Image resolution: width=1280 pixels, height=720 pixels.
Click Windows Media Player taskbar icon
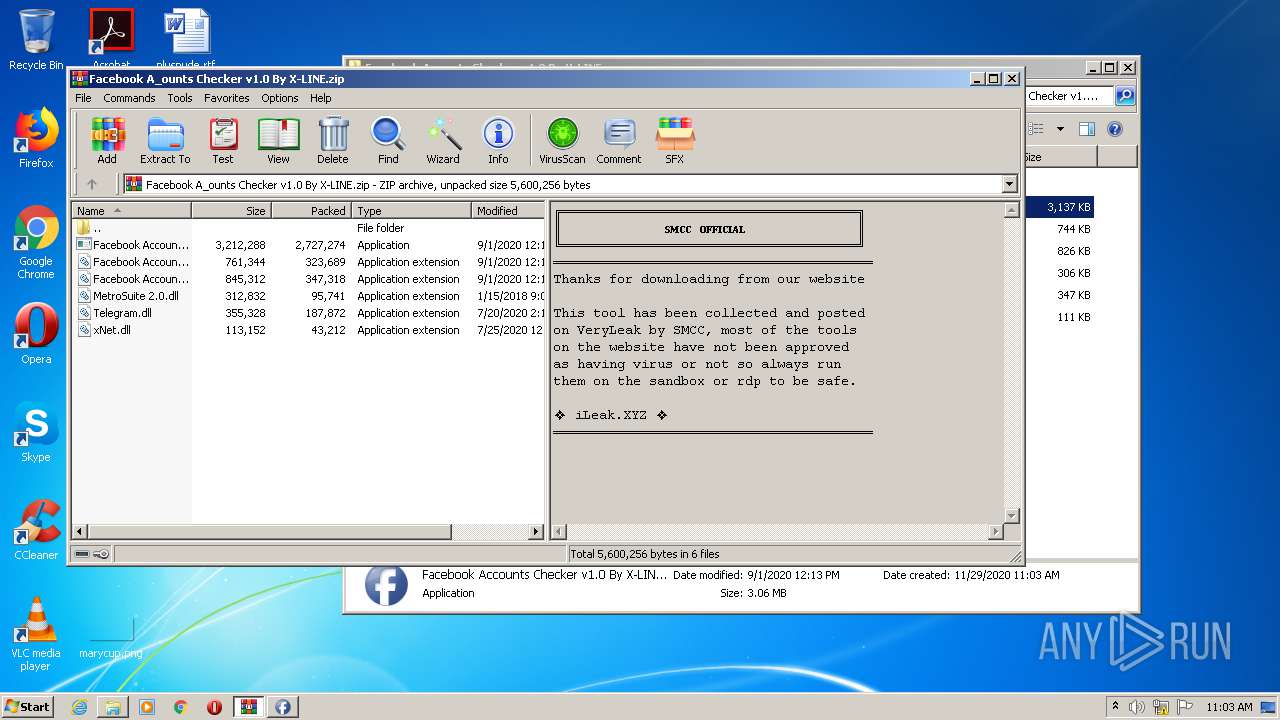(147, 707)
